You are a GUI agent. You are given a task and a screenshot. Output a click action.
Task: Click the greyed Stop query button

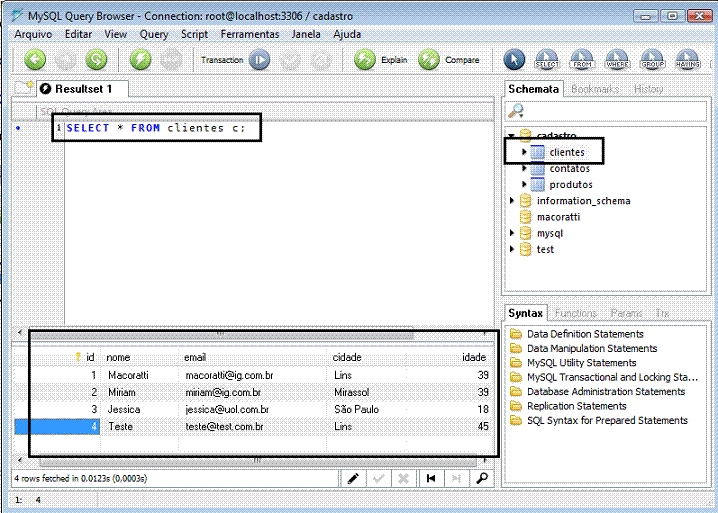[x=171, y=60]
